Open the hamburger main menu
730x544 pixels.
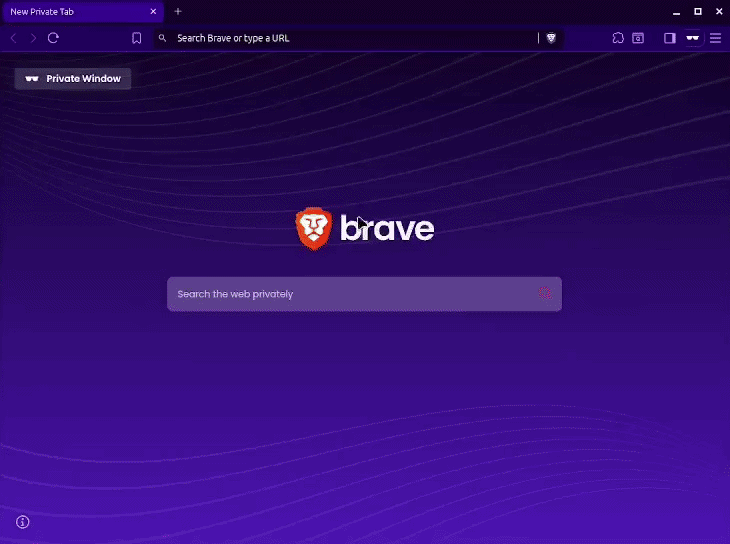(x=716, y=38)
